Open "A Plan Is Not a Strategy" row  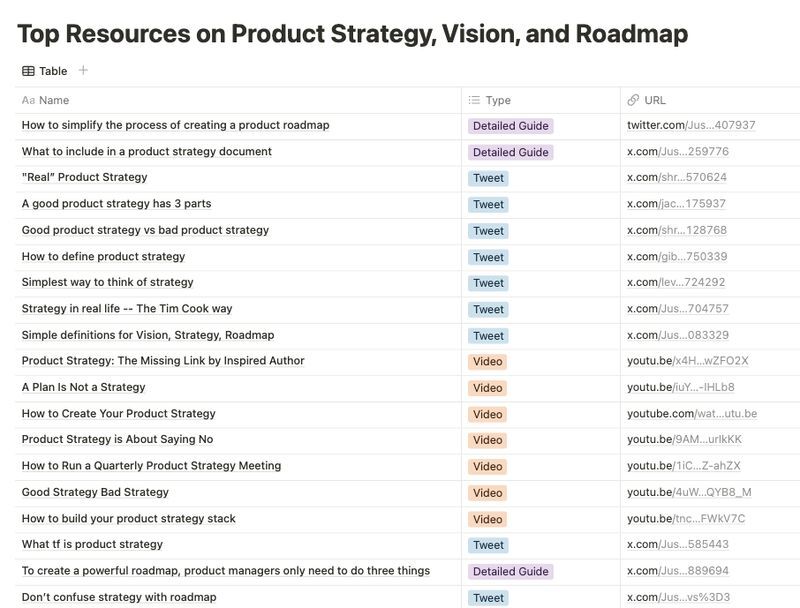[83, 387]
